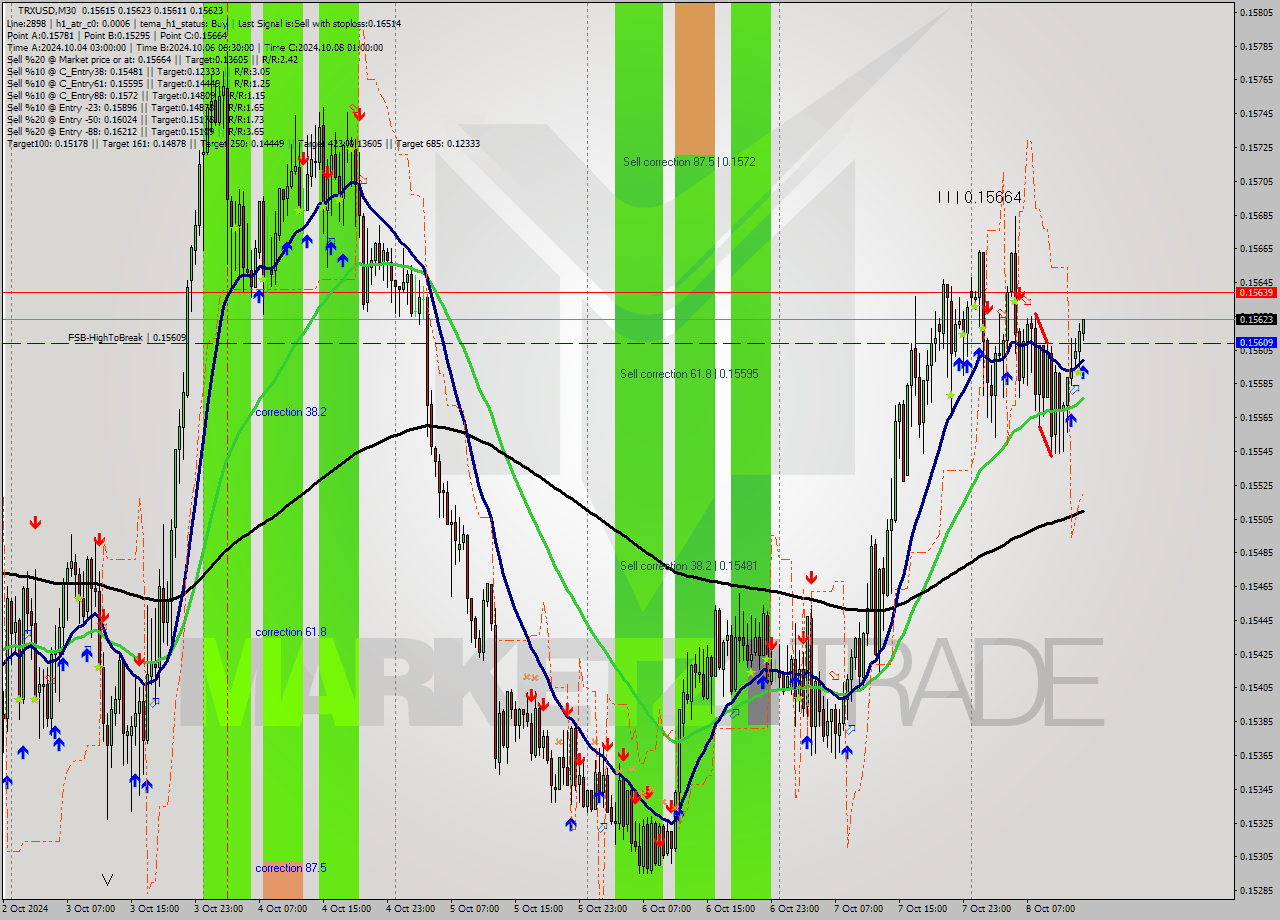Click the 0.15765 price axis label
1280x920 pixels.
coord(1256,80)
